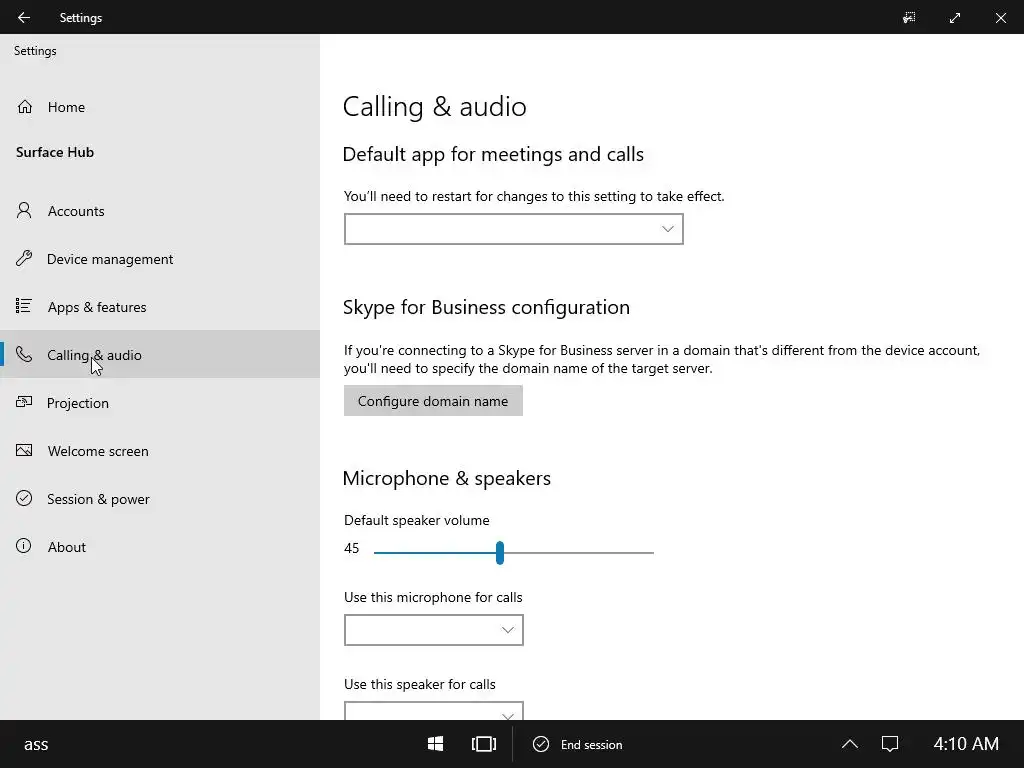The height and width of the screenshot is (768, 1024).
Task: Click the About info icon
Action: point(24,547)
